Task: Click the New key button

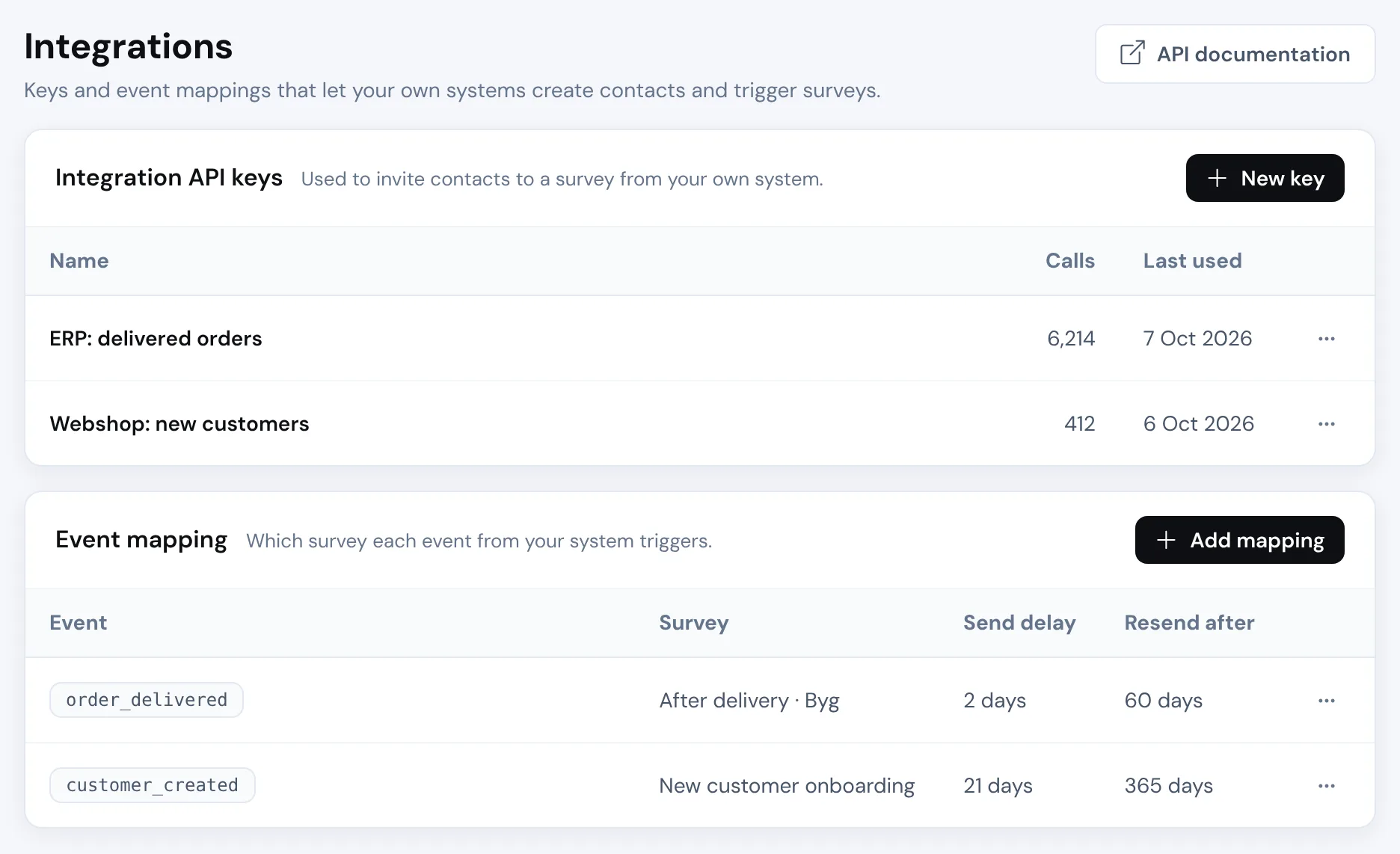Action: (1265, 178)
